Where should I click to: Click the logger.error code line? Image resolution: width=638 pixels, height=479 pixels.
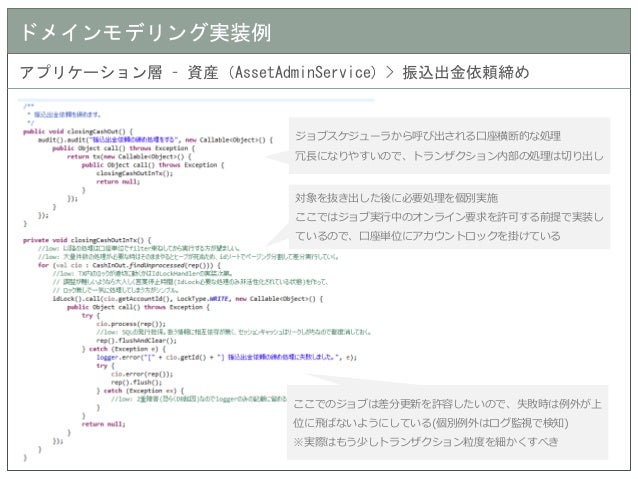[x=226, y=357]
